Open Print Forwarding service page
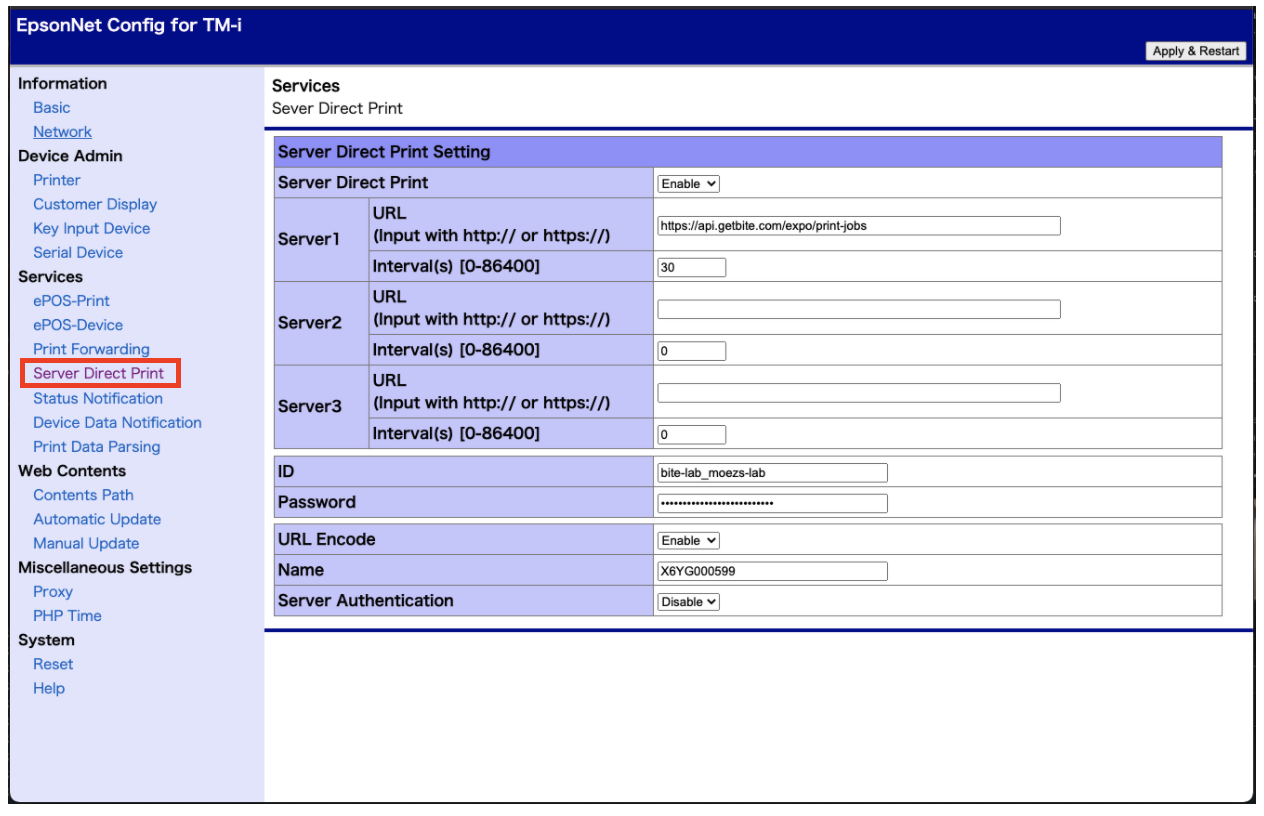 pyautogui.click(x=92, y=349)
